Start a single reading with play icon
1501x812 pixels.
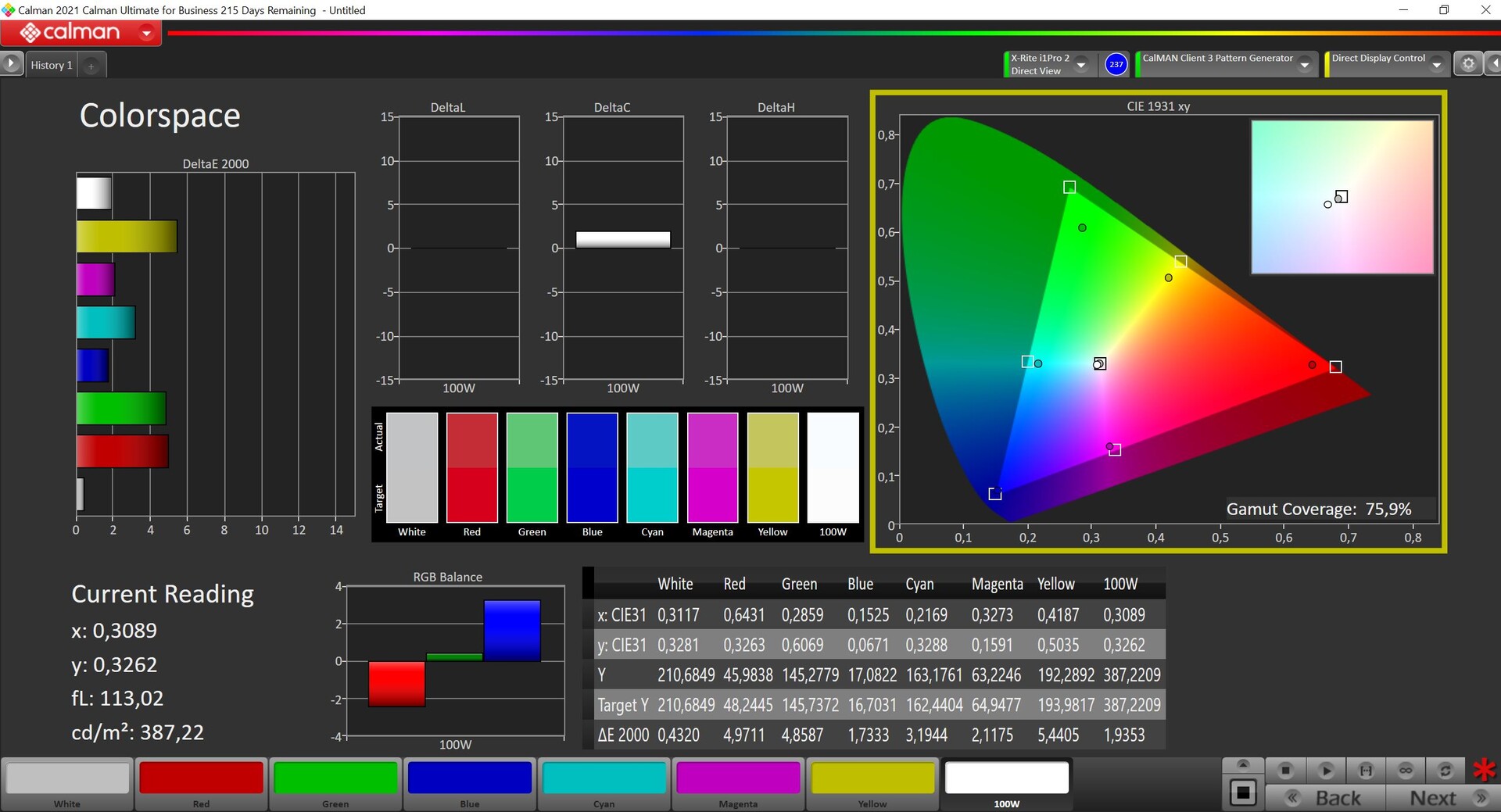tap(1326, 771)
